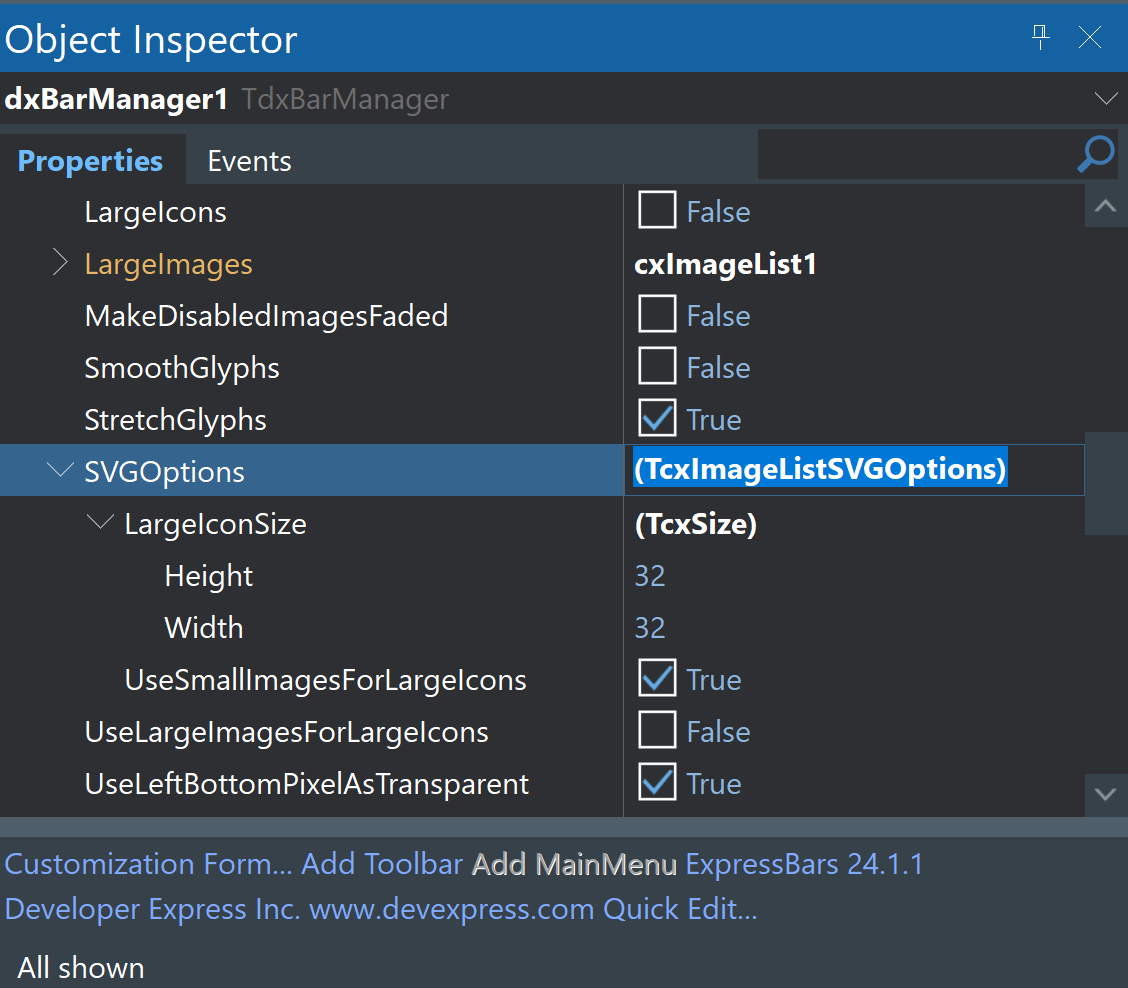This screenshot has height=988, width=1128.
Task: Uncheck UseSmallImagesForLargeIcons
Action: click(x=657, y=678)
